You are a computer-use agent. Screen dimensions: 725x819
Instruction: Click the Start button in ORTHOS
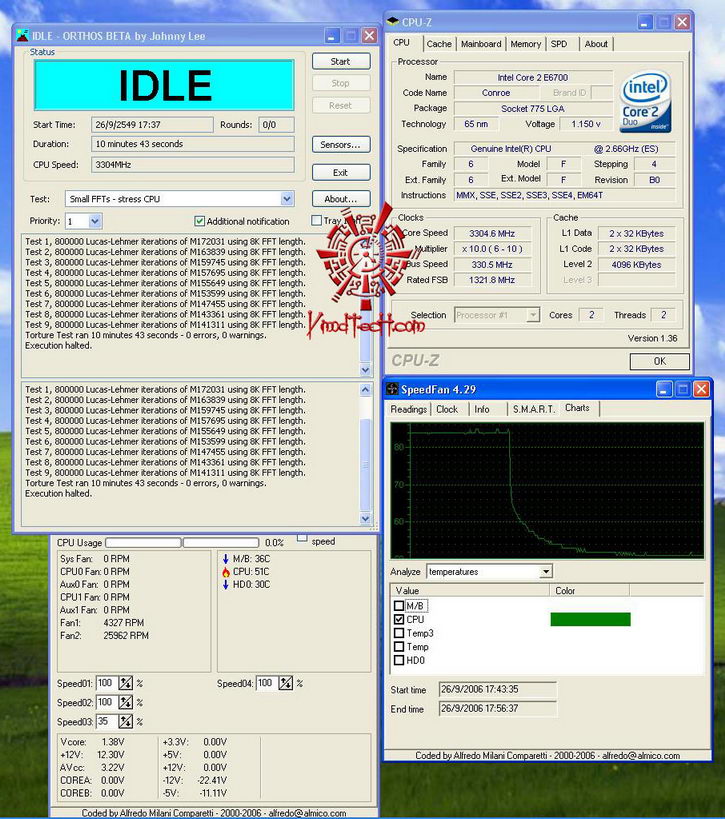tap(341, 61)
